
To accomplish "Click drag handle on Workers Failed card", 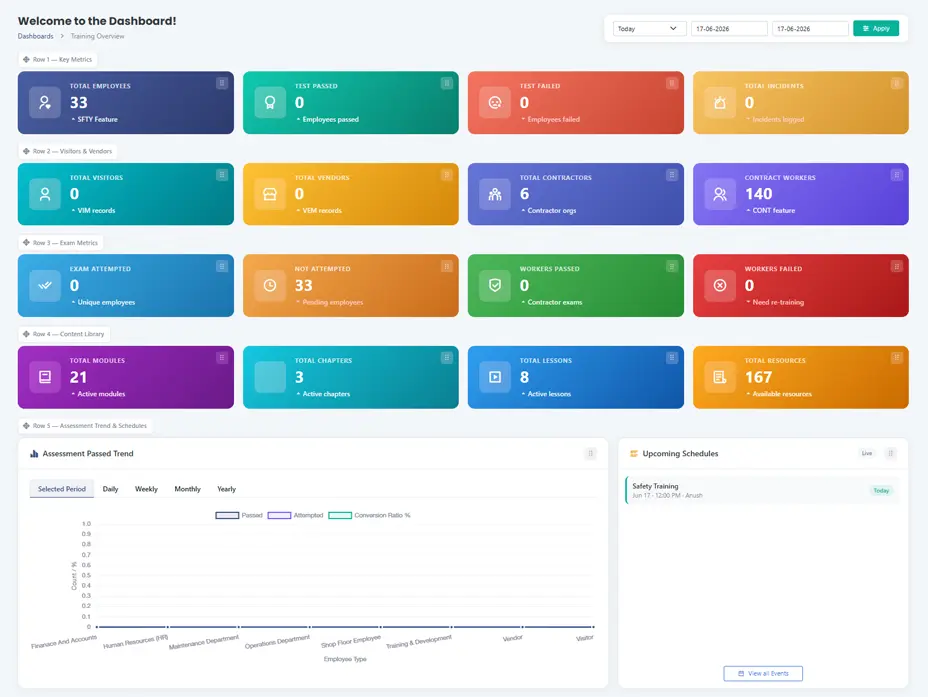I will 897,267.
